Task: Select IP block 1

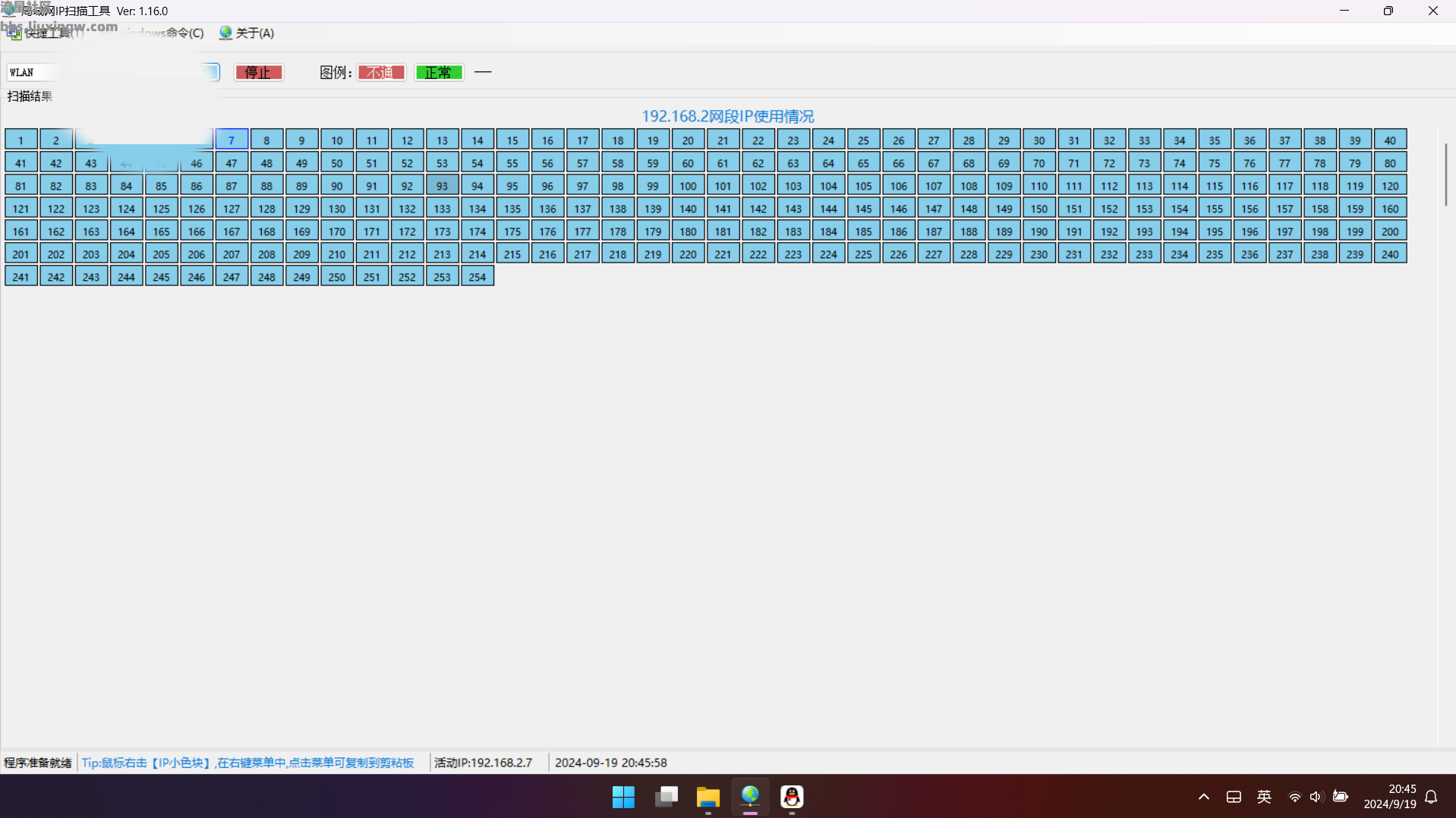Action: point(20,140)
